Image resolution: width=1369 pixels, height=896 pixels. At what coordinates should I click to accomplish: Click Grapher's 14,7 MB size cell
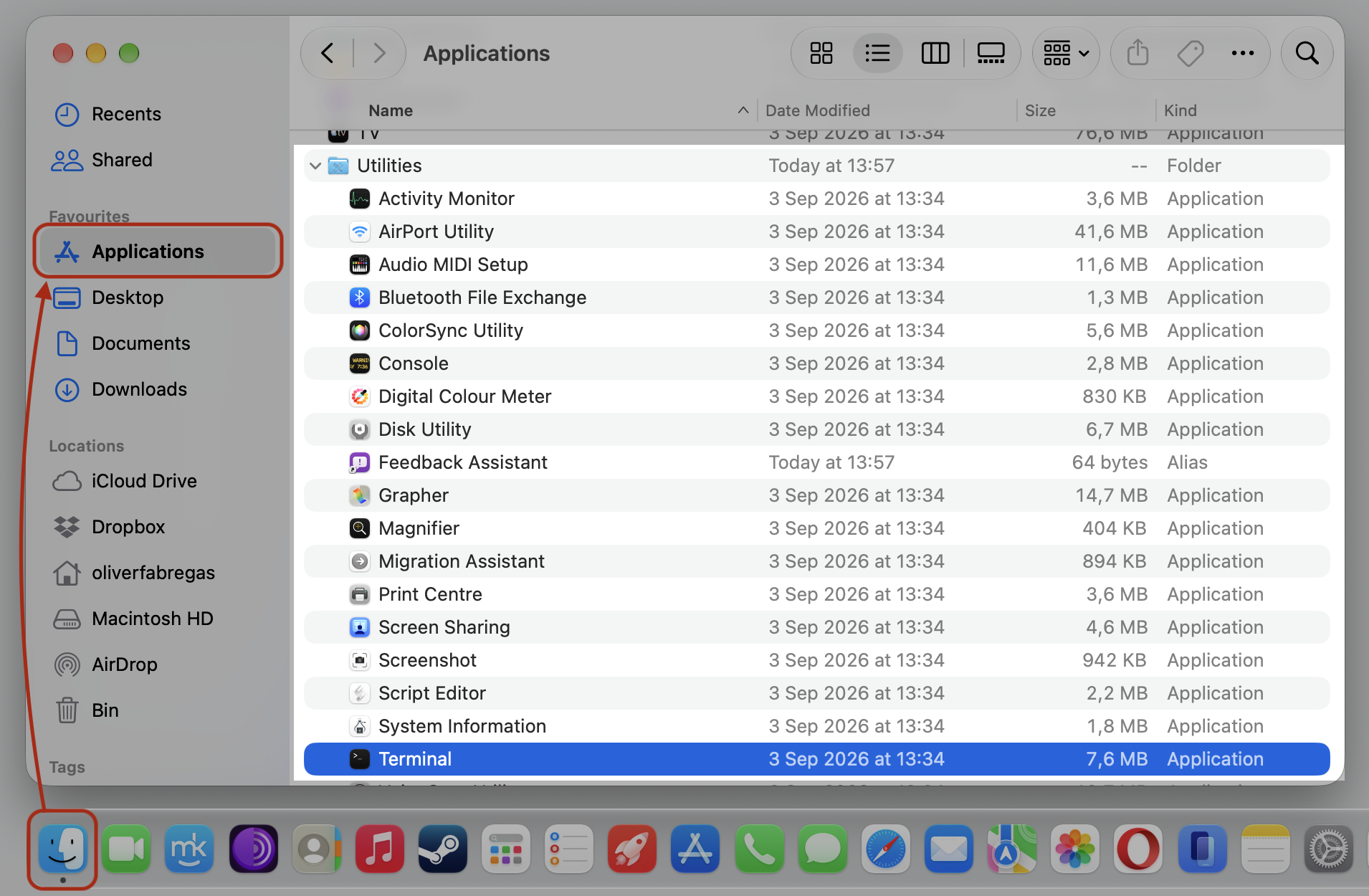pos(1111,495)
